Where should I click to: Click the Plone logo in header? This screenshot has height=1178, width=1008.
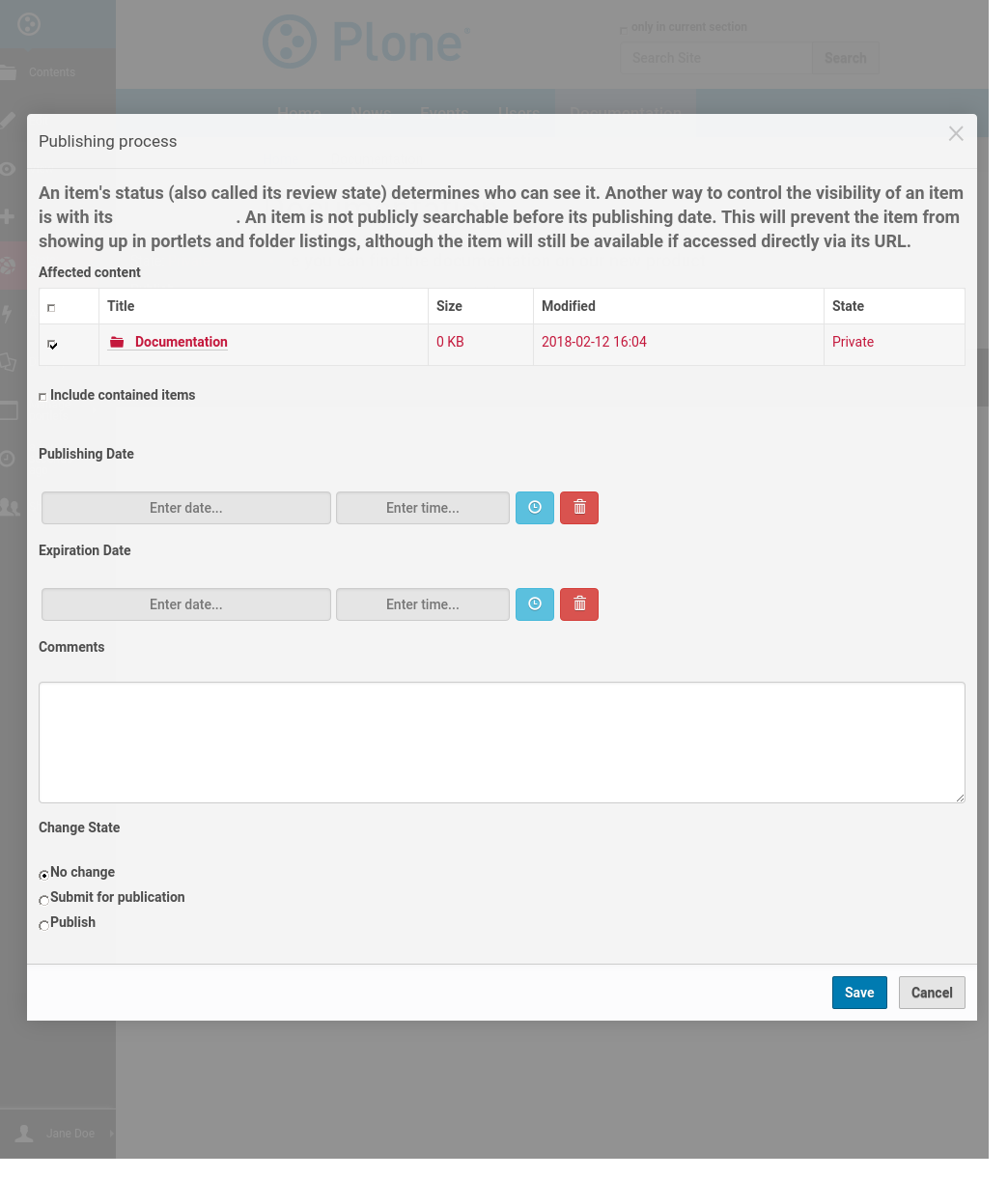pyautogui.click(x=366, y=42)
